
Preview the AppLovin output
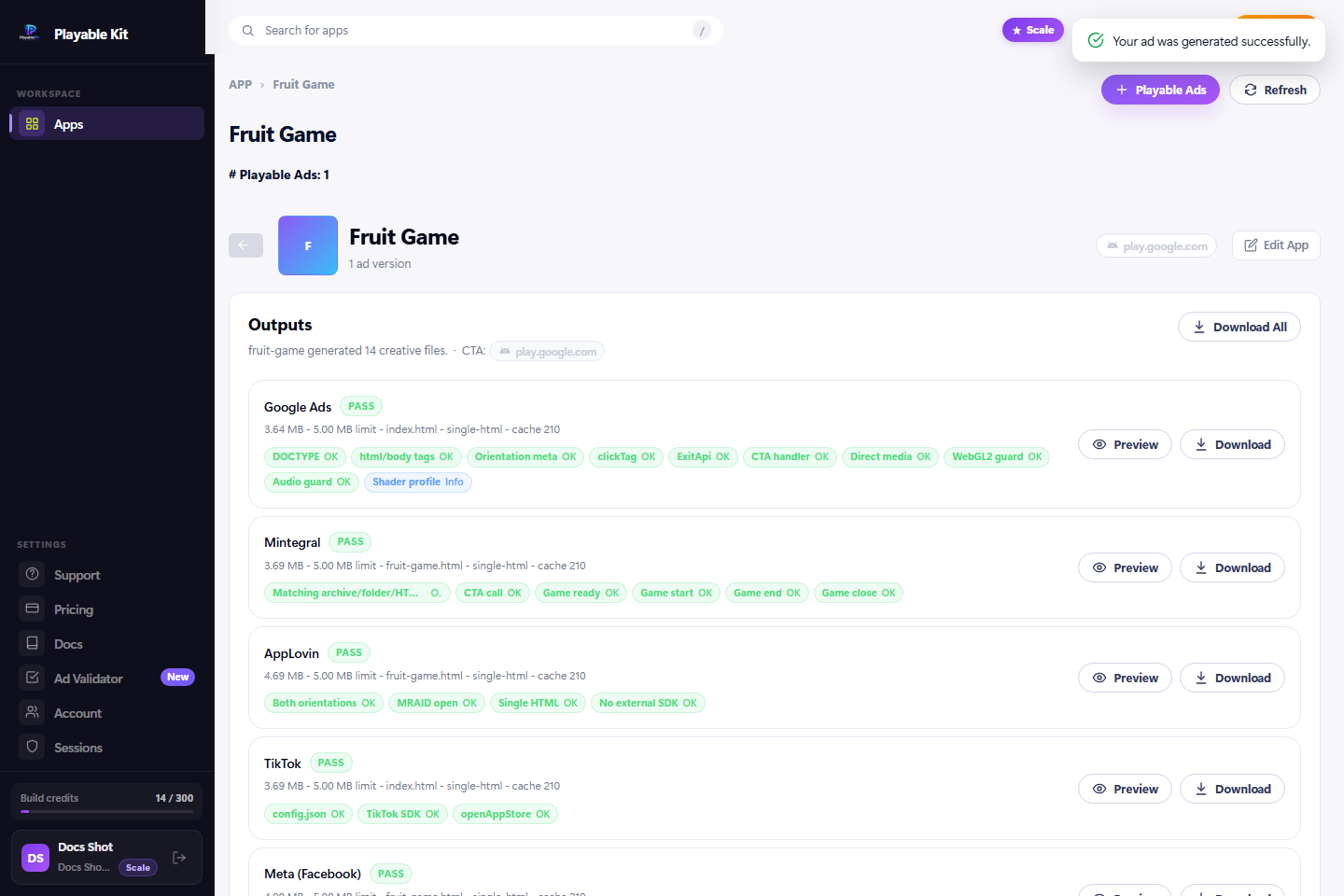(x=1125, y=678)
